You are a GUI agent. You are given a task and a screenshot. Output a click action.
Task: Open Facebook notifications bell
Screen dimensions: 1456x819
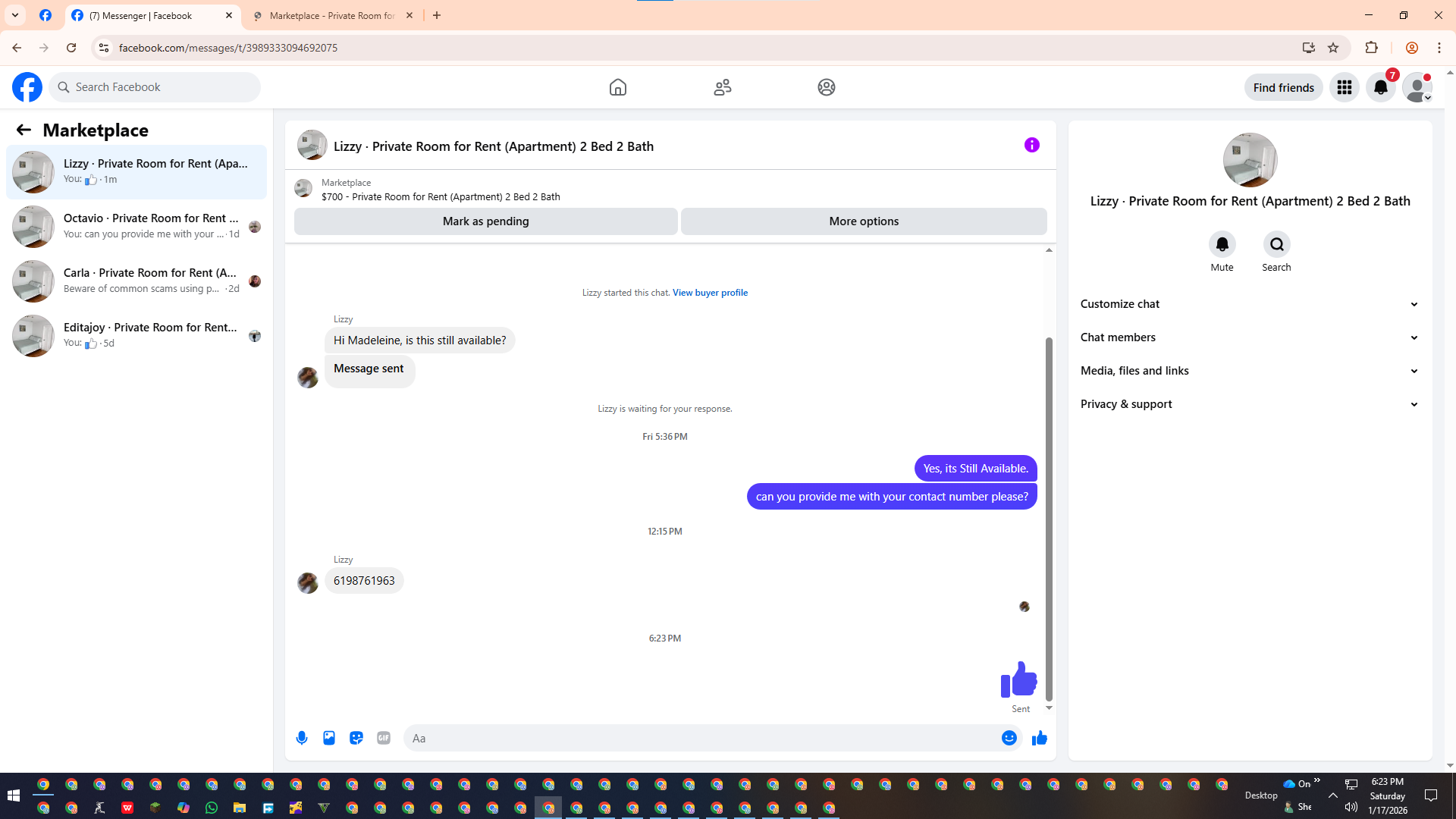[x=1380, y=87]
